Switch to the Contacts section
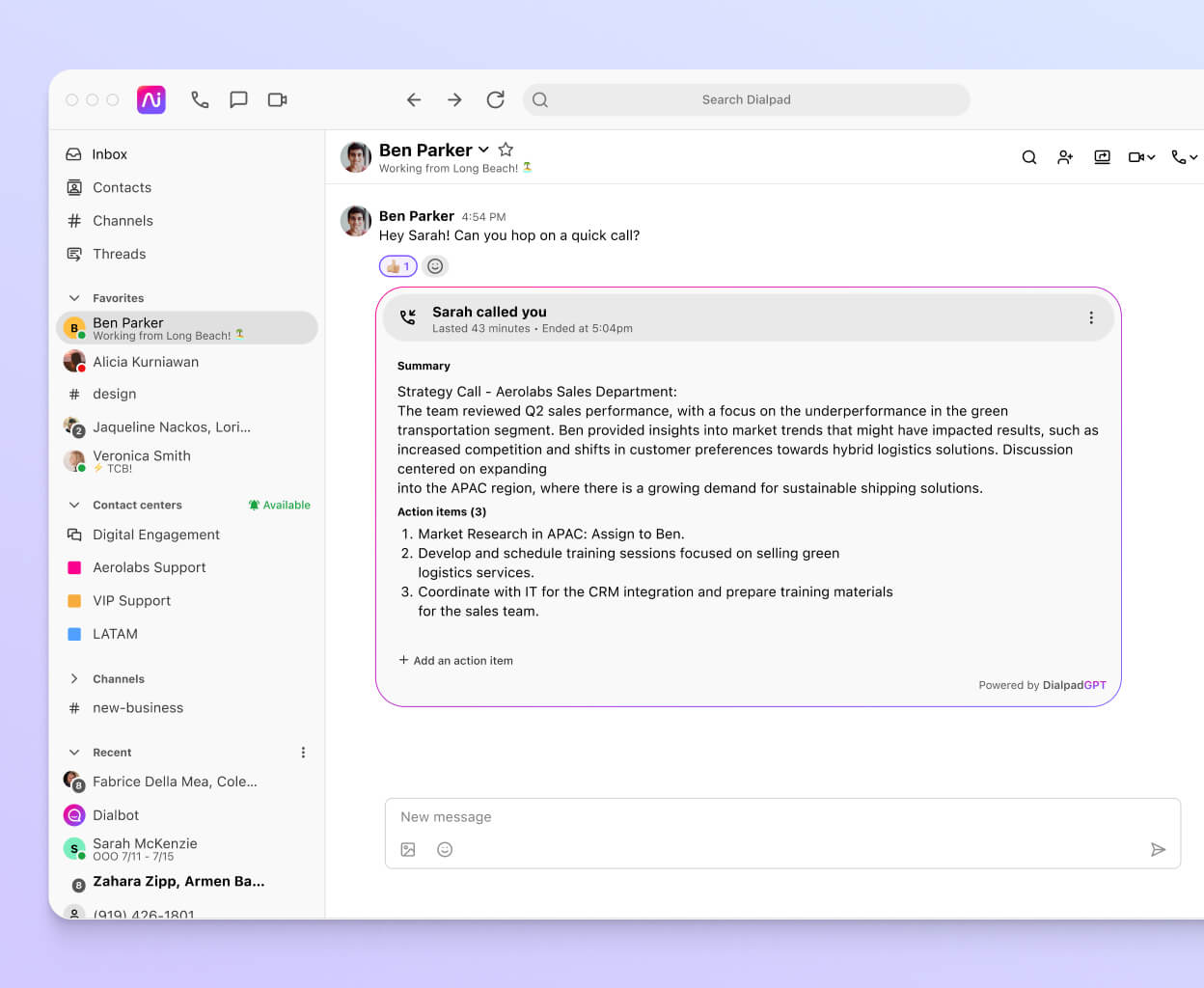1204x988 pixels. pyautogui.click(x=122, y=187)
